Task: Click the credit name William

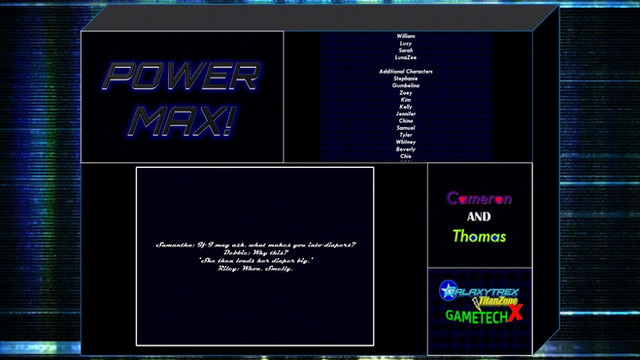Action: point(406,36)
